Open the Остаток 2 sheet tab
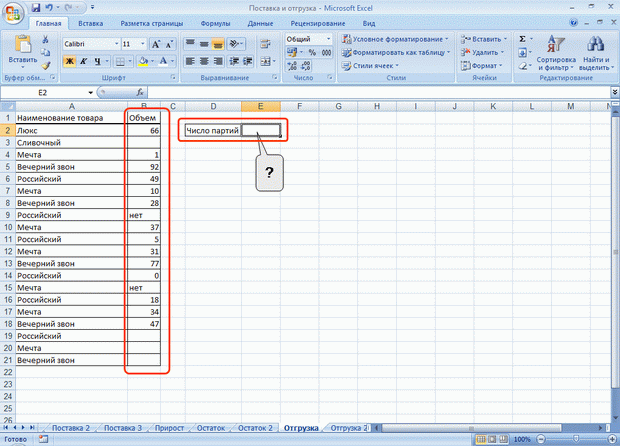The height and width of the screenshot is (446, 620). click(255, 428)
